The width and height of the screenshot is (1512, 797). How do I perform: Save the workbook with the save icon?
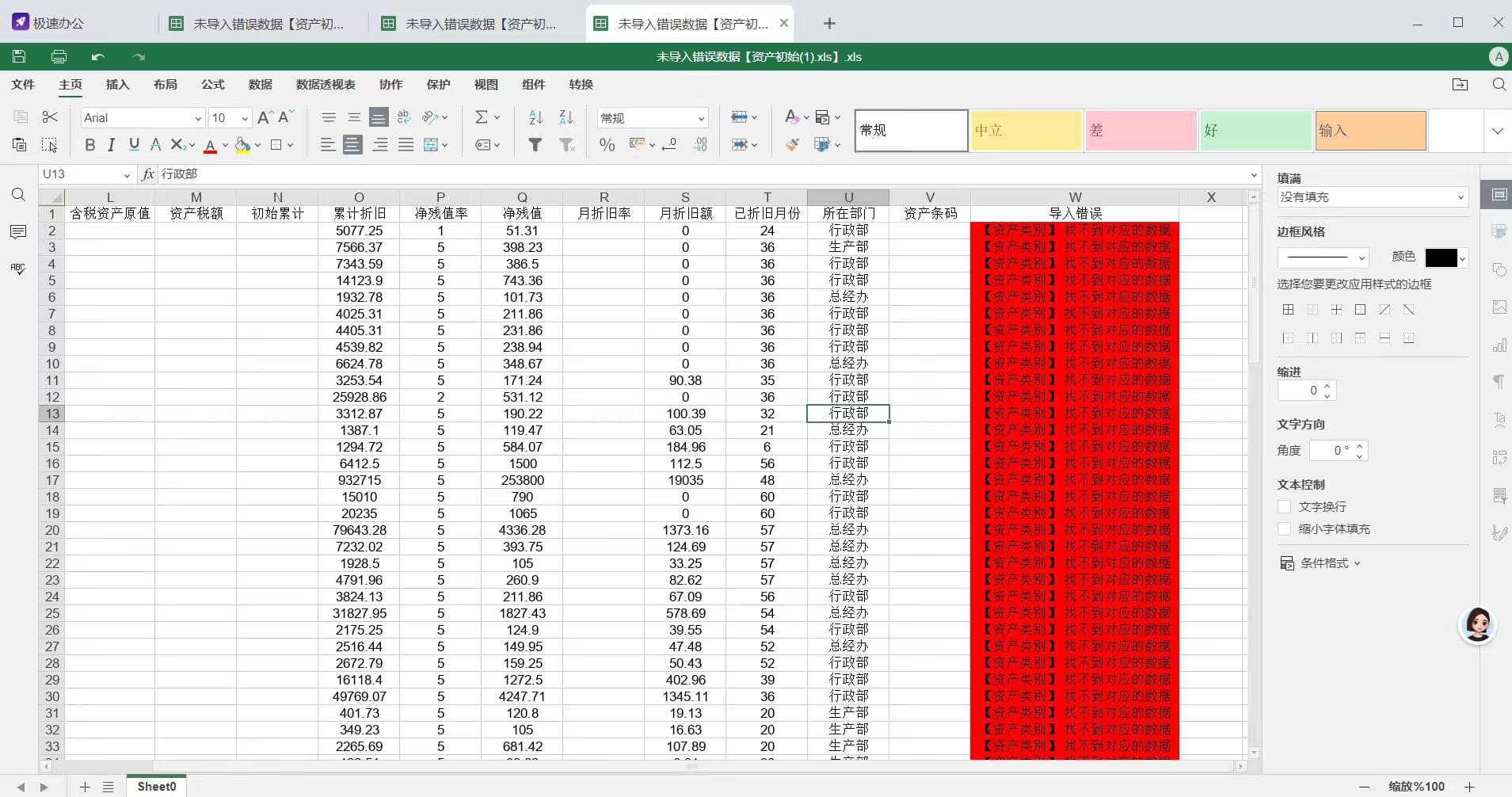tap(19, 56)
